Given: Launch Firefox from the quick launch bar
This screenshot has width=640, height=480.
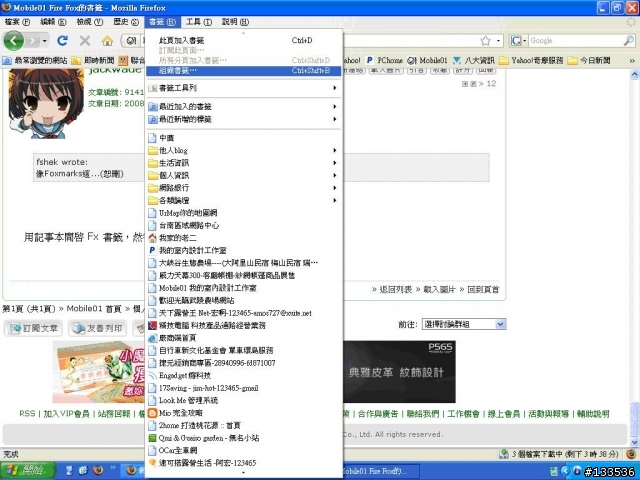Looking at the screenshot, I should [x=98, y=470].
